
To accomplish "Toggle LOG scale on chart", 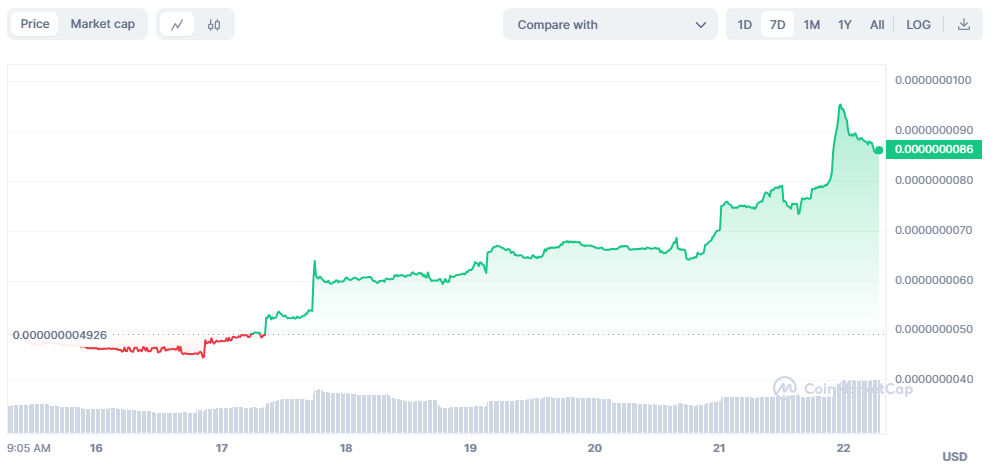I will [918, 25].
